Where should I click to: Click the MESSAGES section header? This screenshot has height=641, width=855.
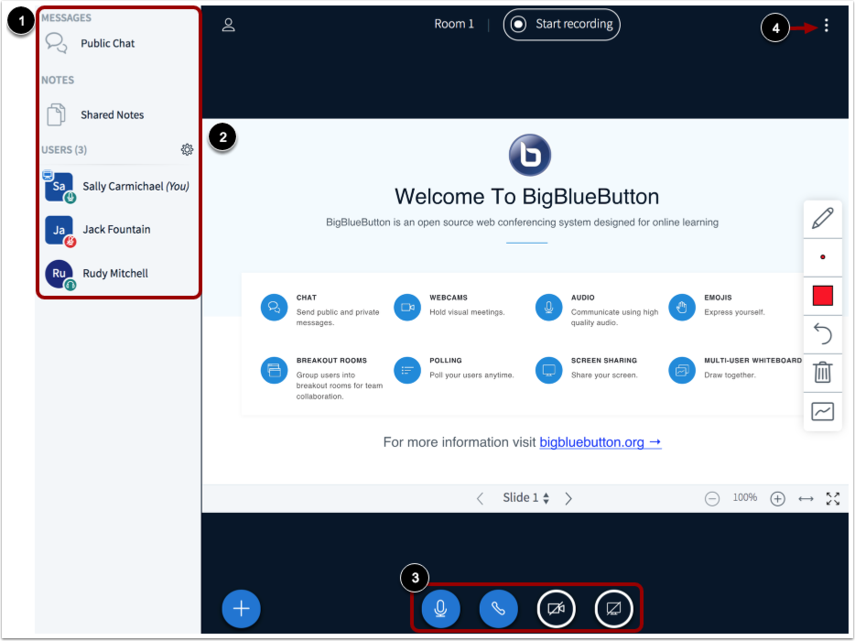pos(66,18)
